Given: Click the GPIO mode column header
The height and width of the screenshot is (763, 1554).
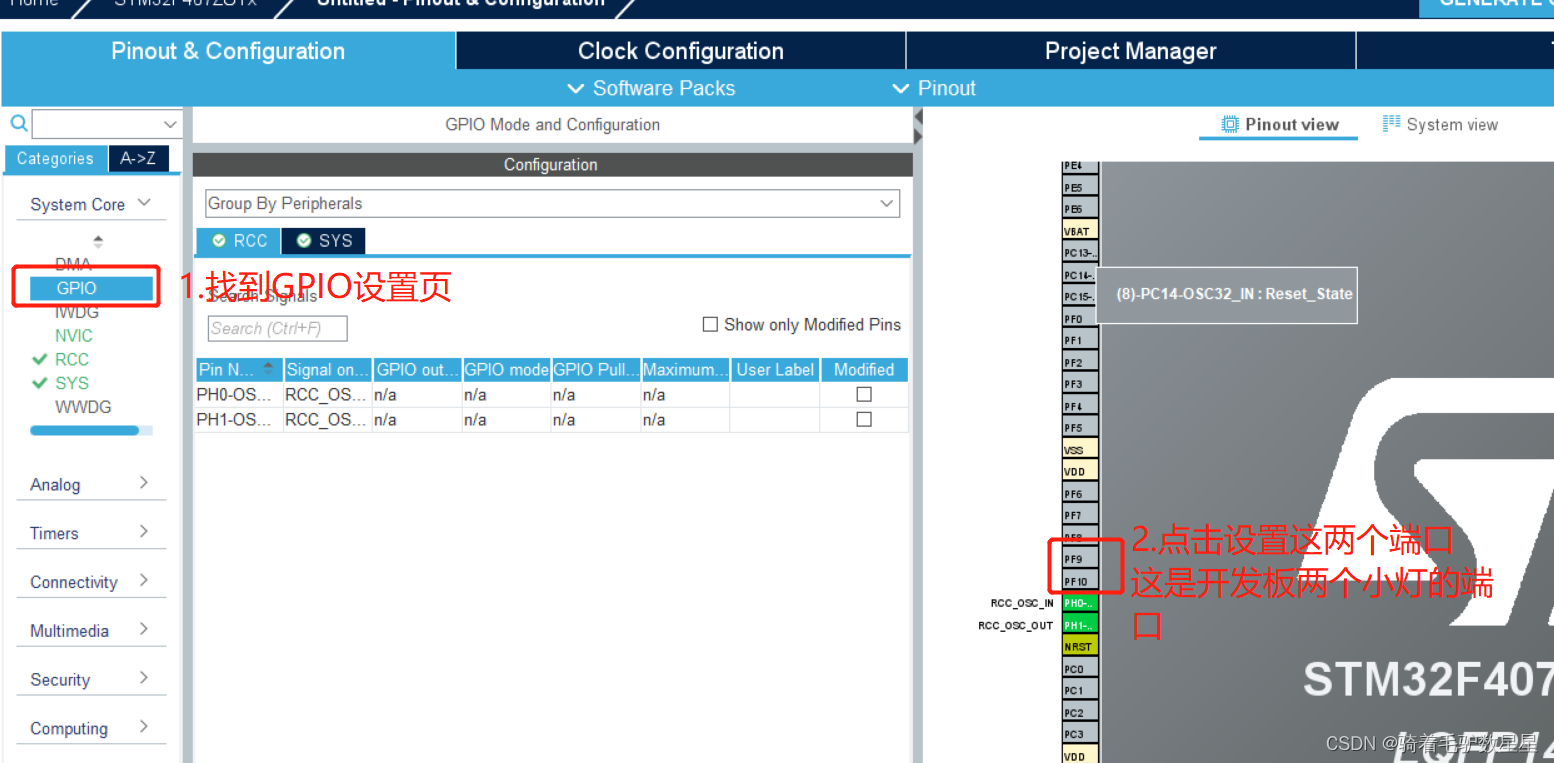Looking at the screenshot, I should click(507, 369).
